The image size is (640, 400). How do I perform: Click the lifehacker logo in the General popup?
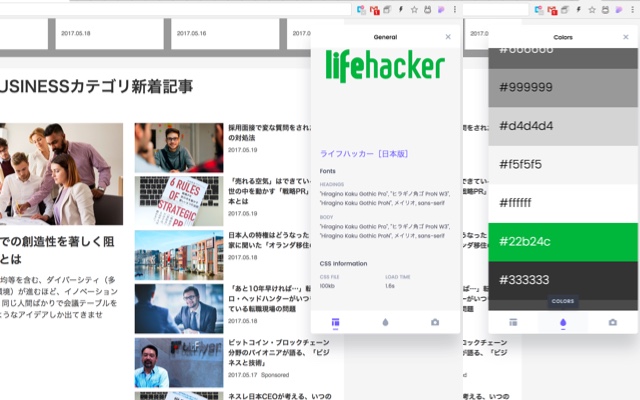click(x=385, y=66)
